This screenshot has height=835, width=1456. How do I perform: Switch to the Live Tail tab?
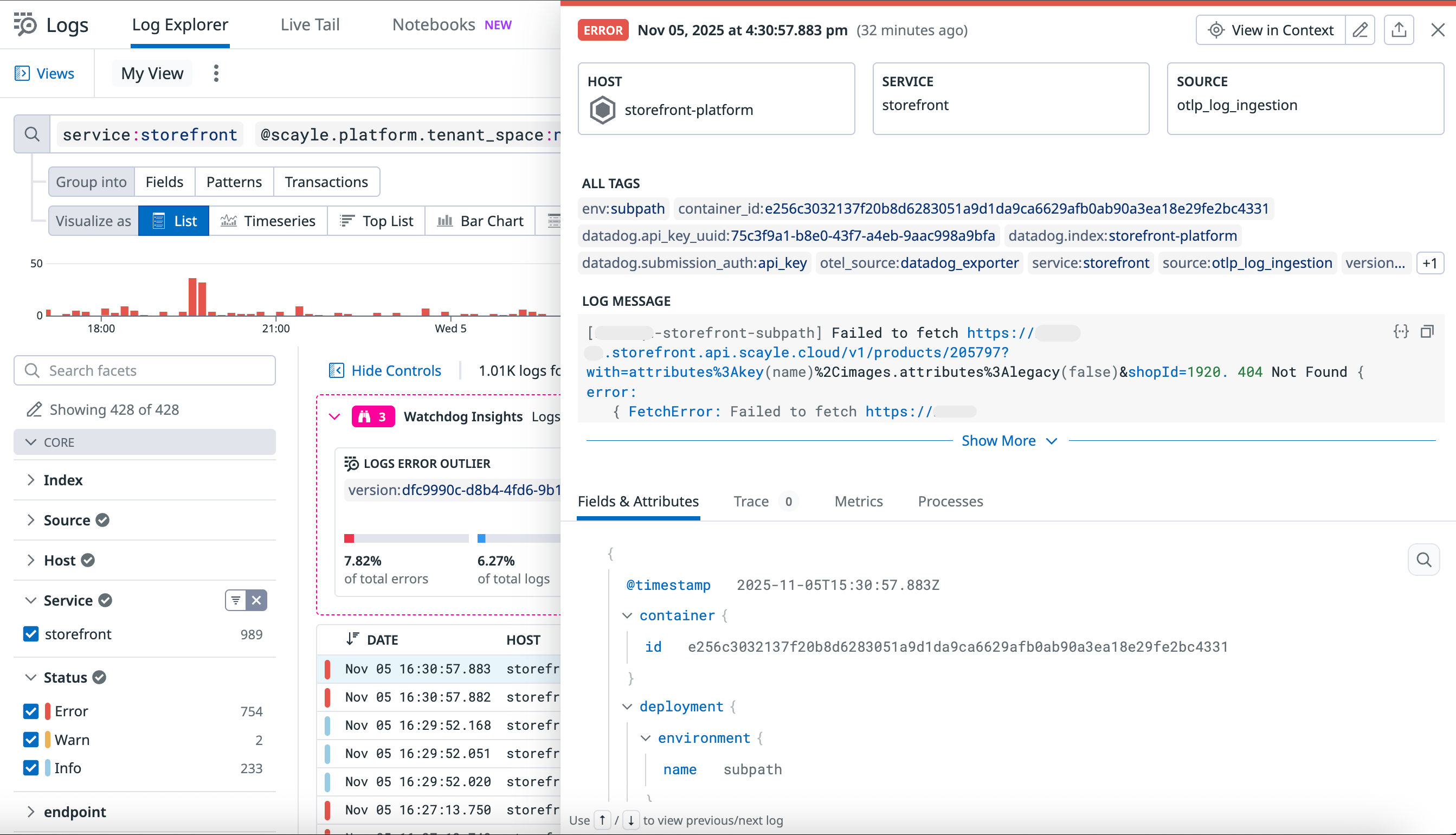coord(310,24)
